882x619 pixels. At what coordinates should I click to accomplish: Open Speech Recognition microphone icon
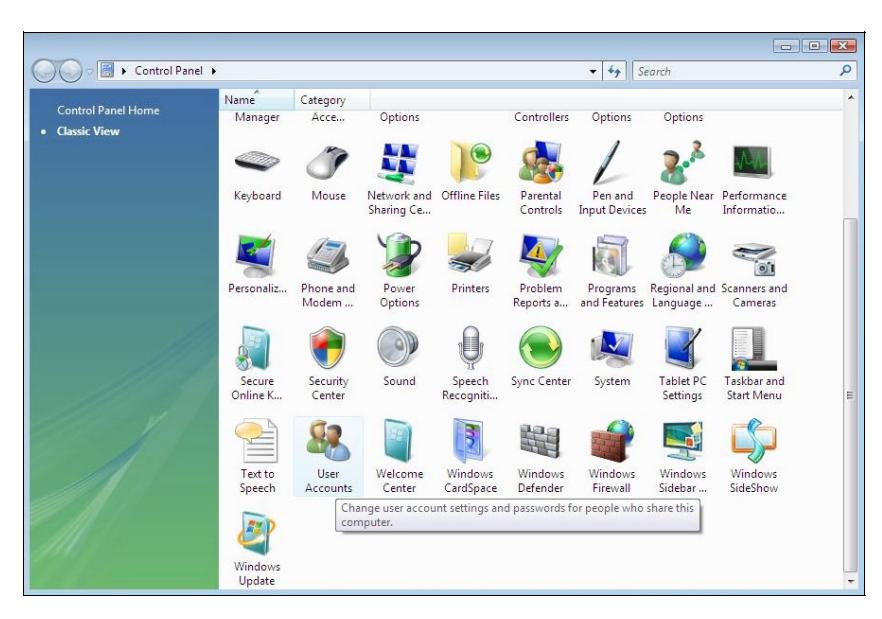(x=470, y=365)
